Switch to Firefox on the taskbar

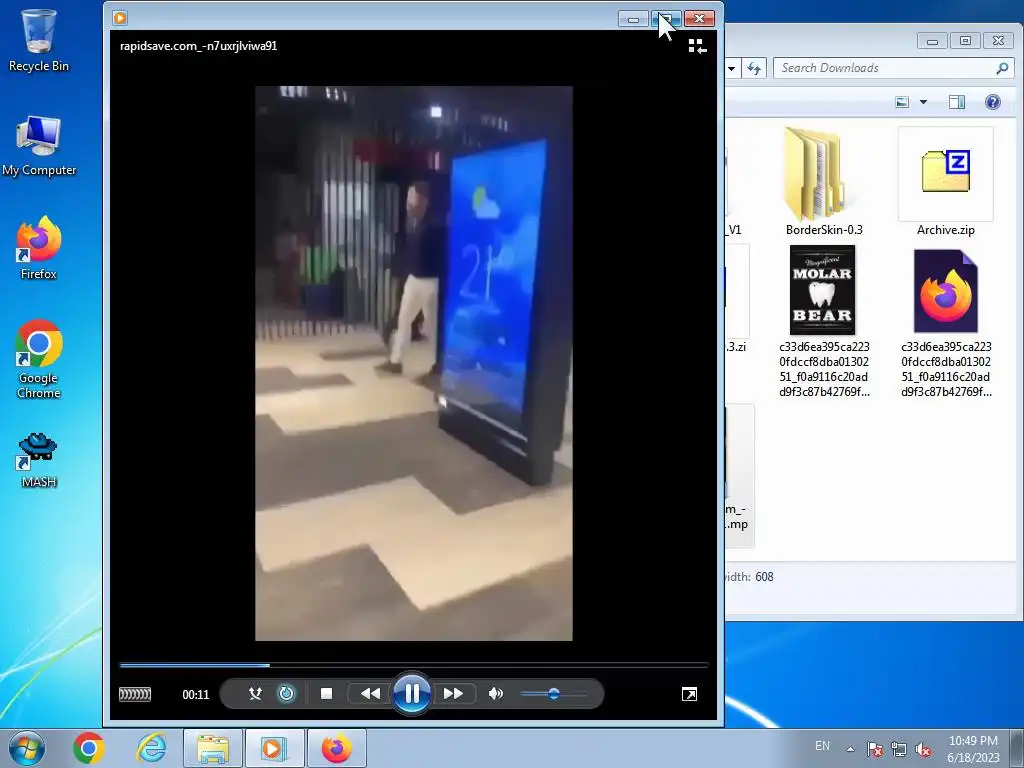coord(336,748)
